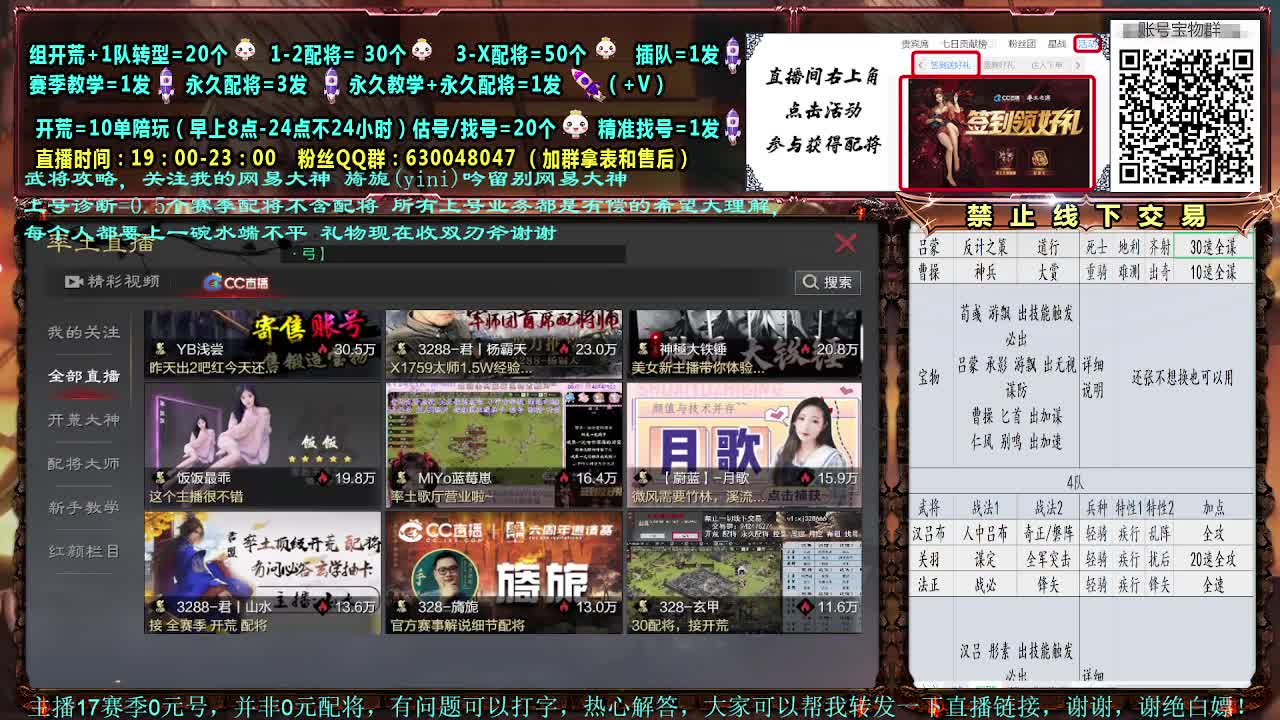Click right chevron beside activity sub-tabs
1280x720 pixels.
point(1077,65)
